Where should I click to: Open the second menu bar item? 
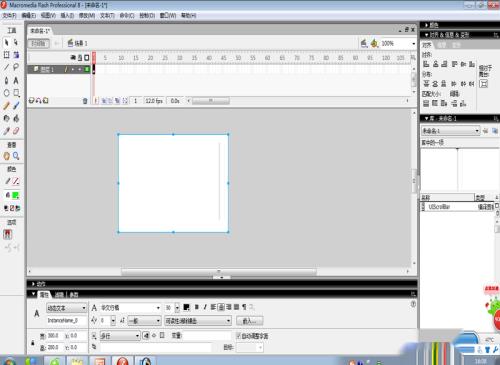coord(29,15)
